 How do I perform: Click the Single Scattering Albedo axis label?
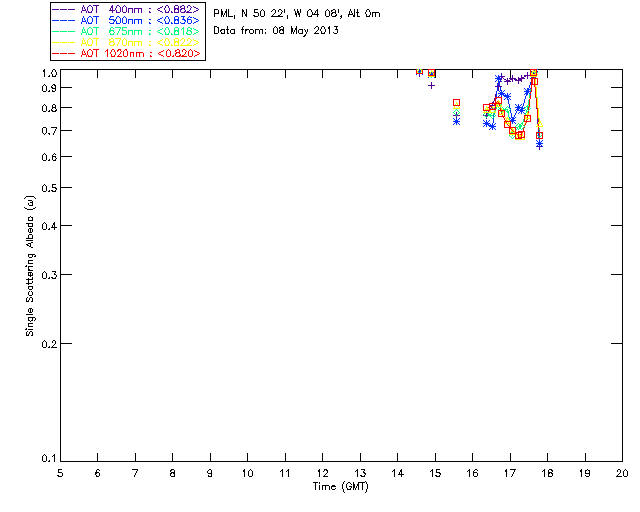30,266
